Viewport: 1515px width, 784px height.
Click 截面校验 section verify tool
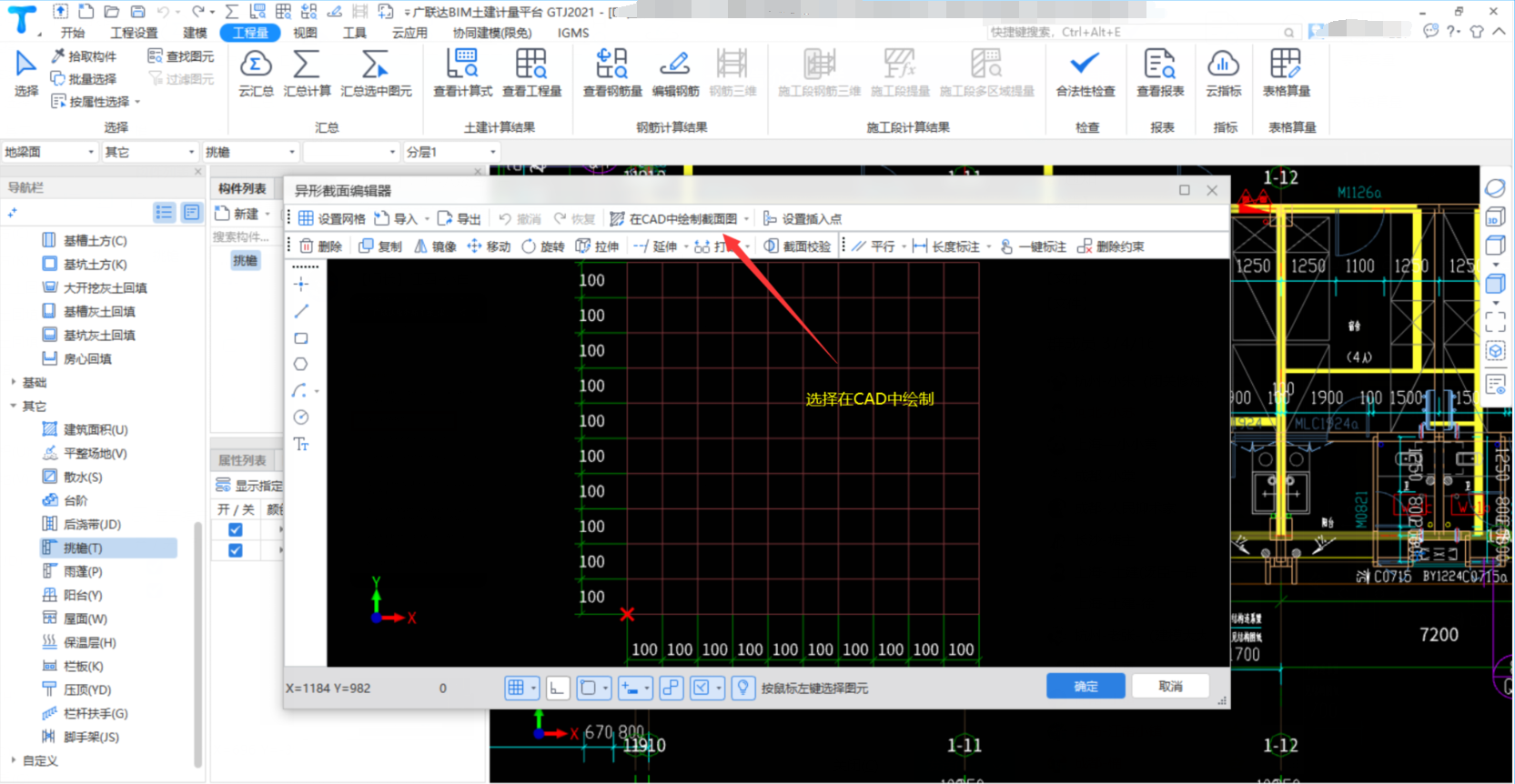tap(797, 246)
